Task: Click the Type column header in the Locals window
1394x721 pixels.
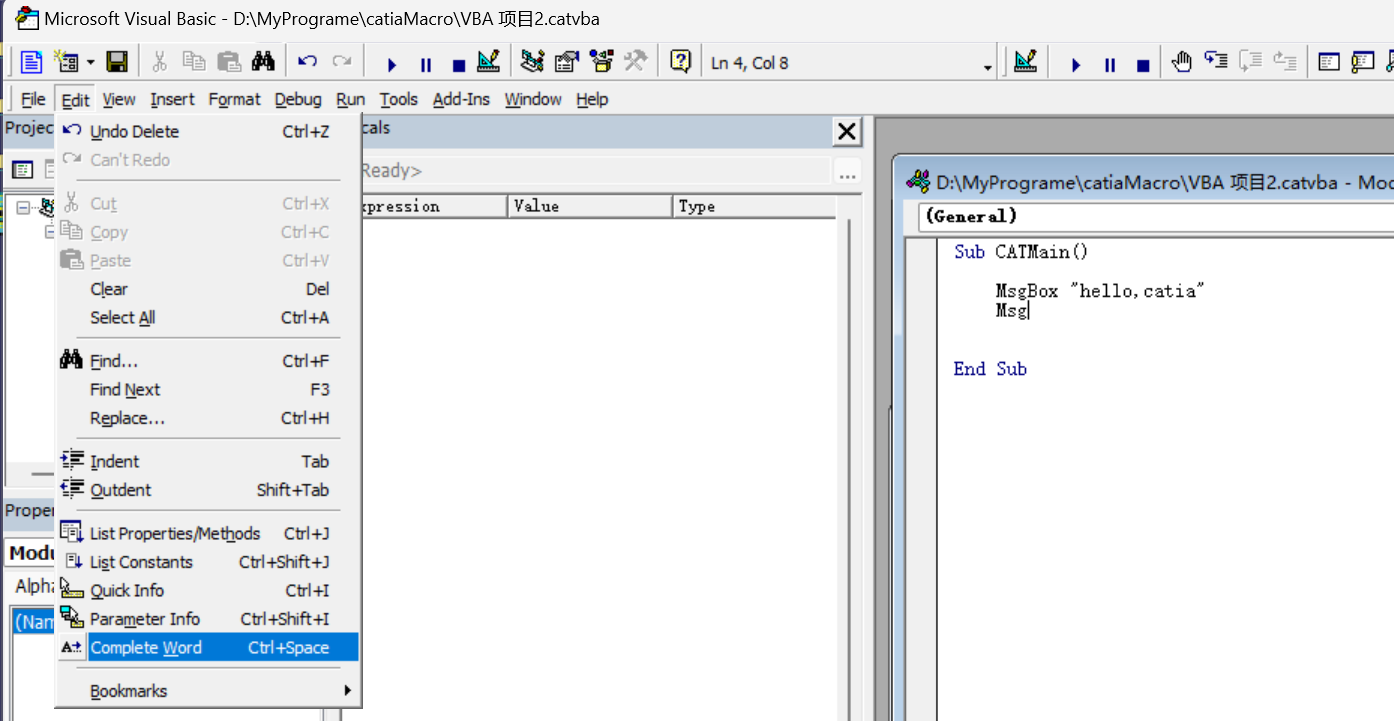Action: [754, 206]
